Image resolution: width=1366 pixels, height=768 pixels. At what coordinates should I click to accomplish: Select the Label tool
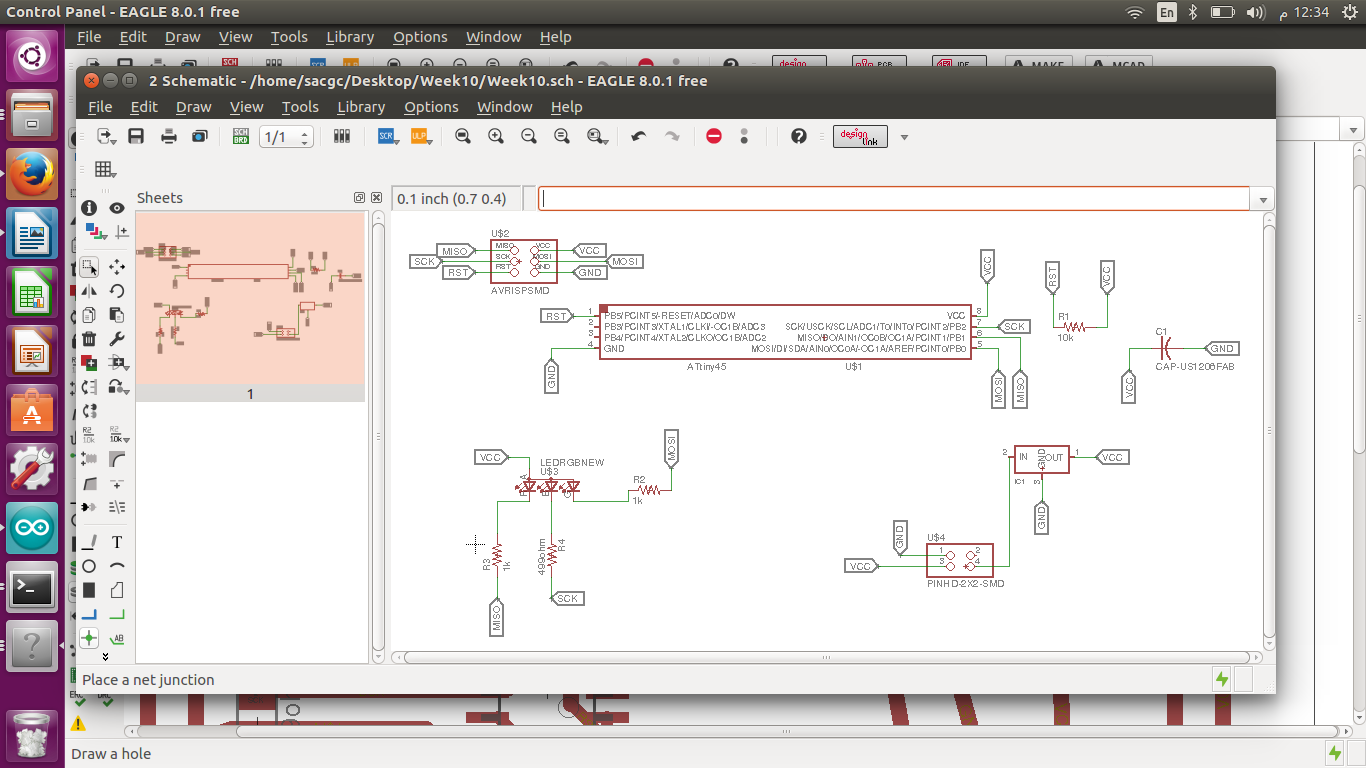coord(117,638)
